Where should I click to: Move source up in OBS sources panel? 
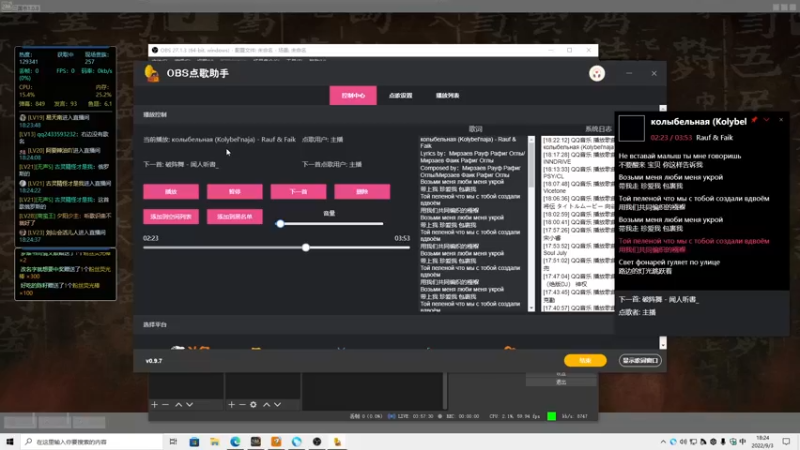[x=266, y=405]
